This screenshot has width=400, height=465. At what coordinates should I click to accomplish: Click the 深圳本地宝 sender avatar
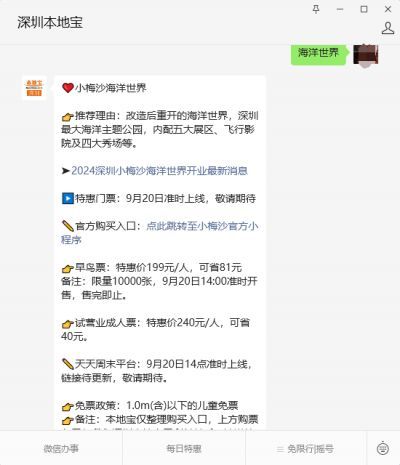[34, 88]
